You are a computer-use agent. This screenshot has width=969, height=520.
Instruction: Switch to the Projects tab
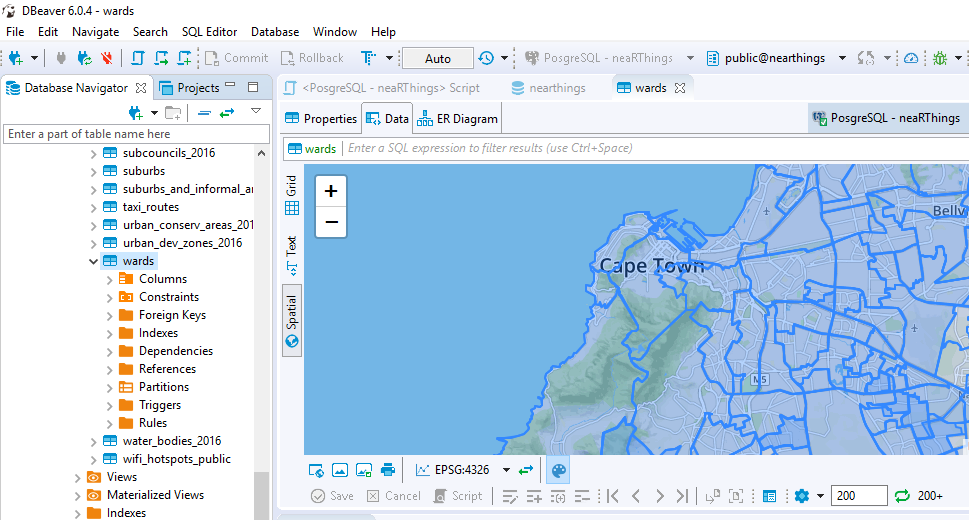click(x=189, y=88)
